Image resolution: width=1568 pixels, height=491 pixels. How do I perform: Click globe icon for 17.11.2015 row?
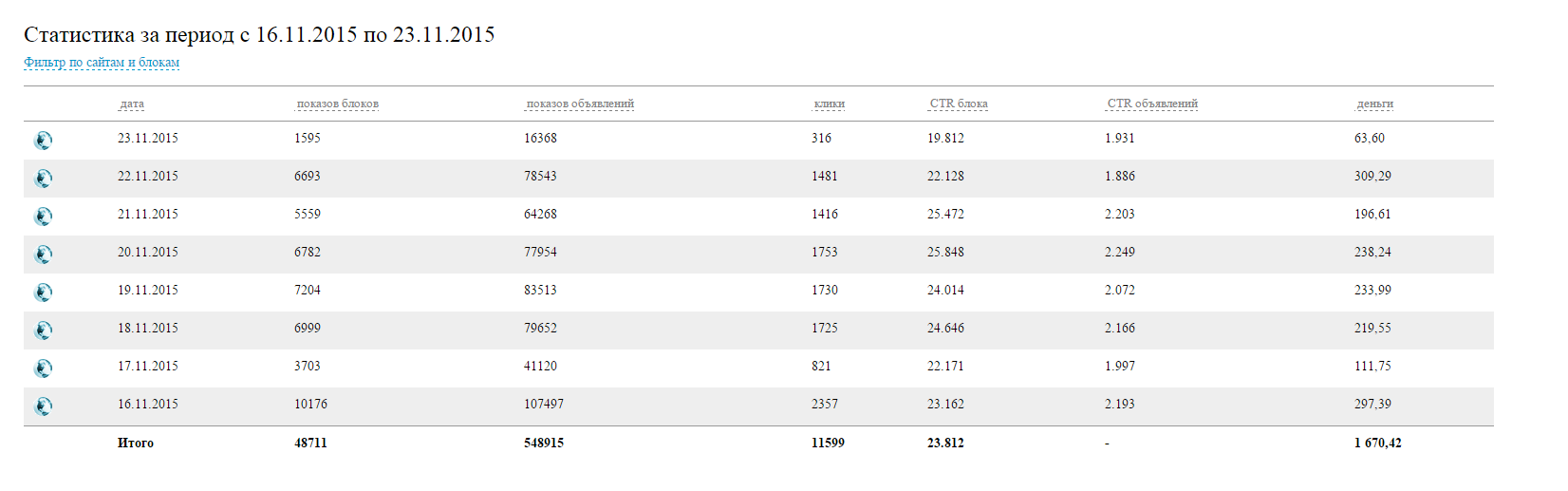tap(43, 368)
